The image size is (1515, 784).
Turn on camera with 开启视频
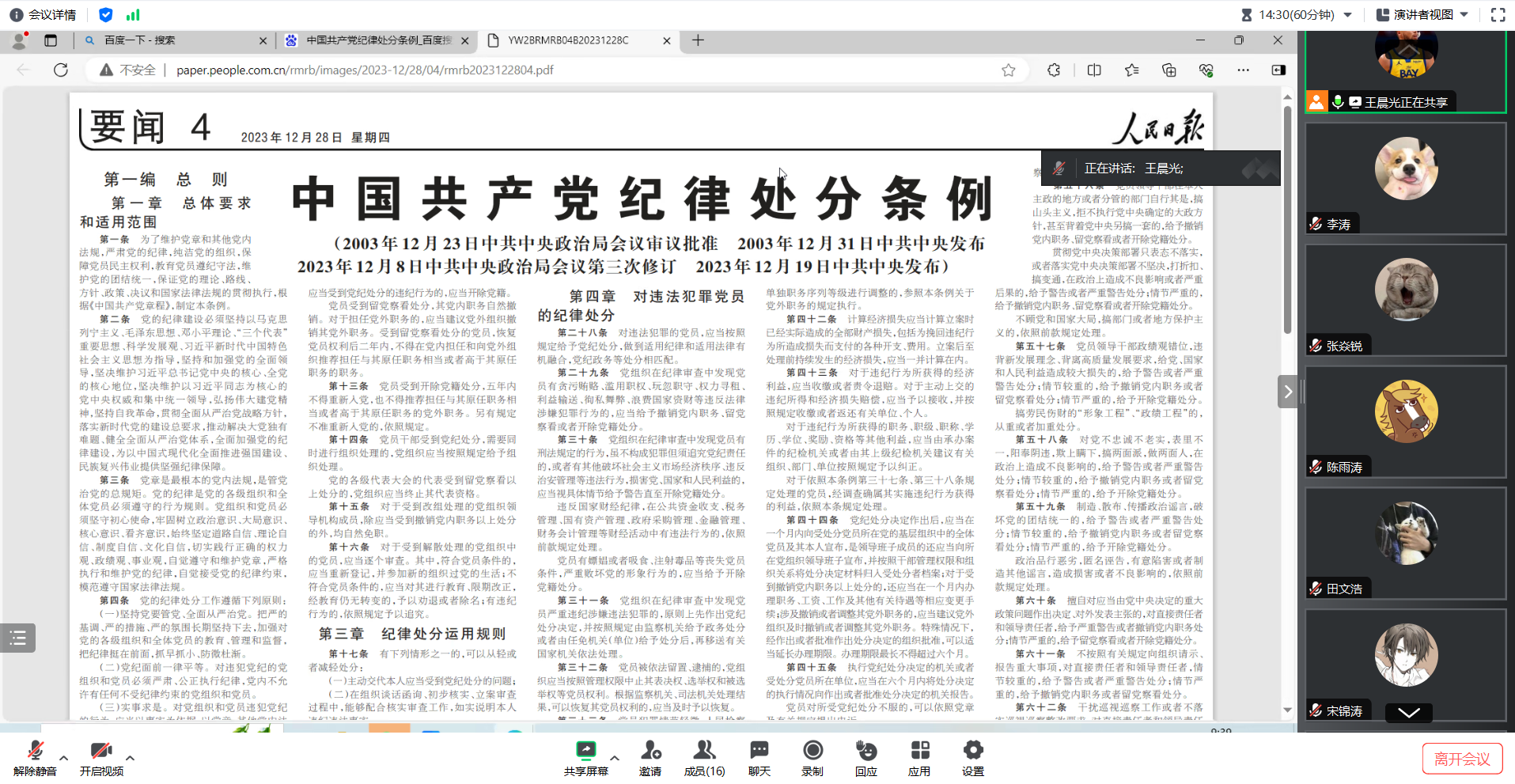tap(100, 752)
